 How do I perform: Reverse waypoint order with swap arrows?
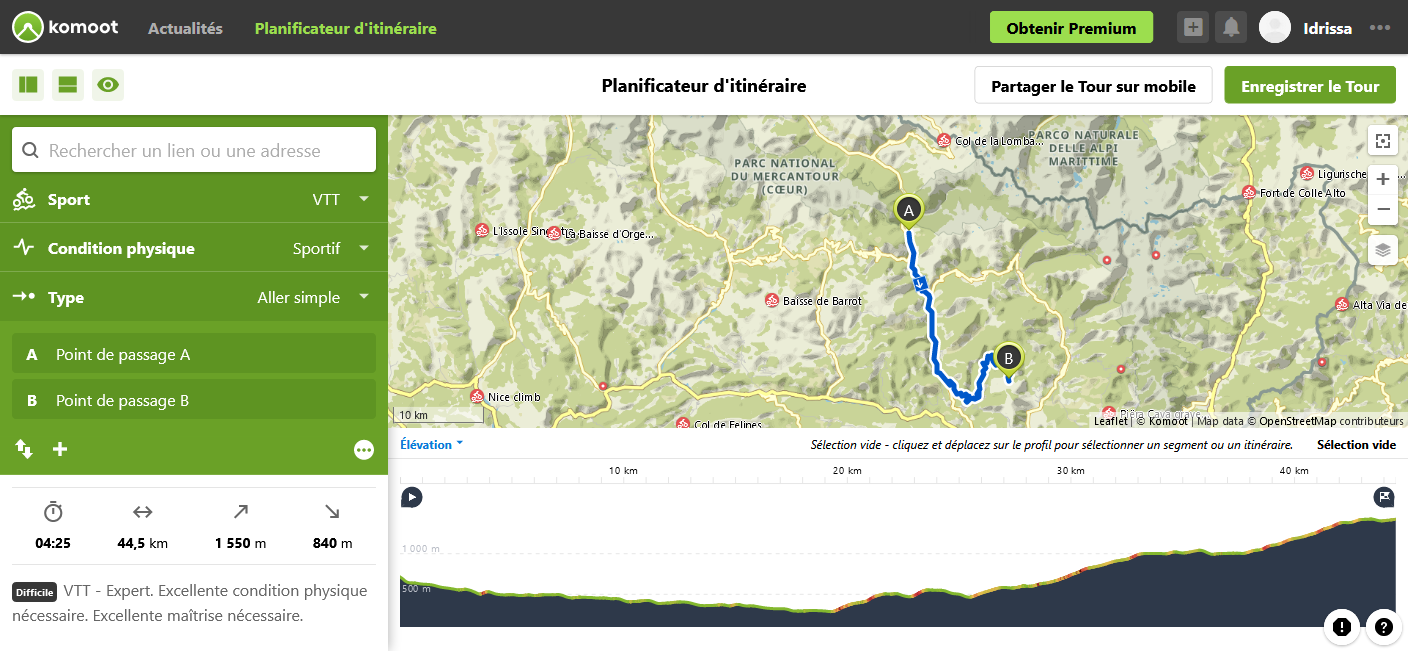tap(24, 449)
